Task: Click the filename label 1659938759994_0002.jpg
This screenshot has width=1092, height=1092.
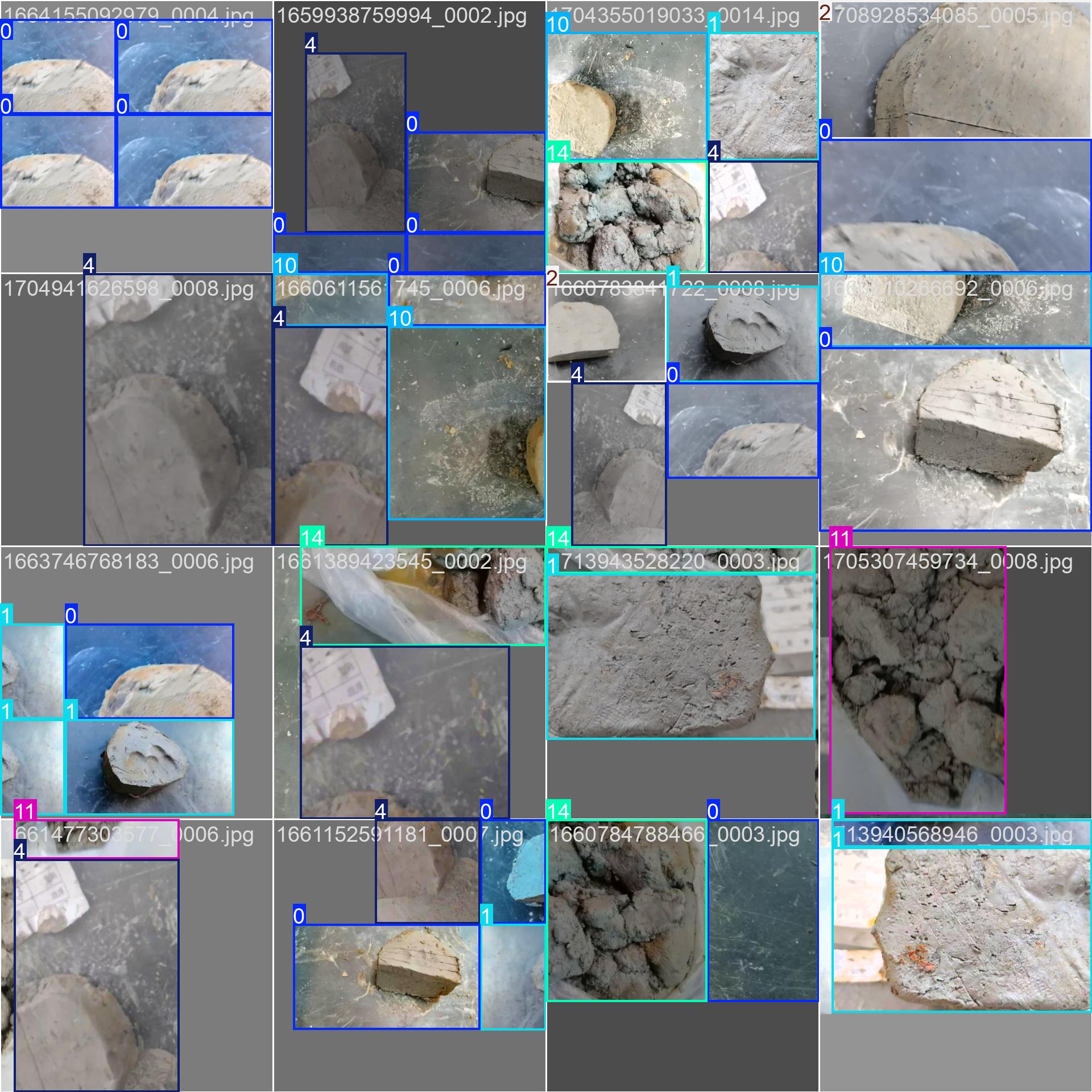Action: [x=402, y=15]
